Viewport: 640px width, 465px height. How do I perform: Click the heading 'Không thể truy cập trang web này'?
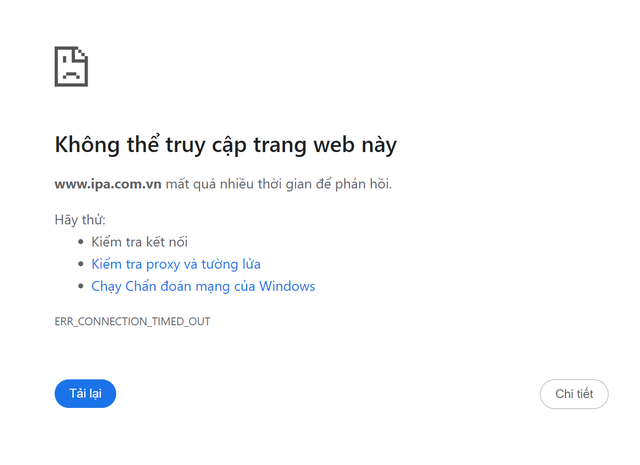[x=225, y=144]
